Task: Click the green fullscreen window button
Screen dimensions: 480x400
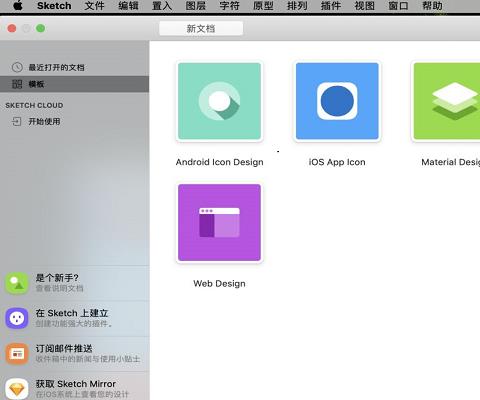Action: click(x=41, y=28)
